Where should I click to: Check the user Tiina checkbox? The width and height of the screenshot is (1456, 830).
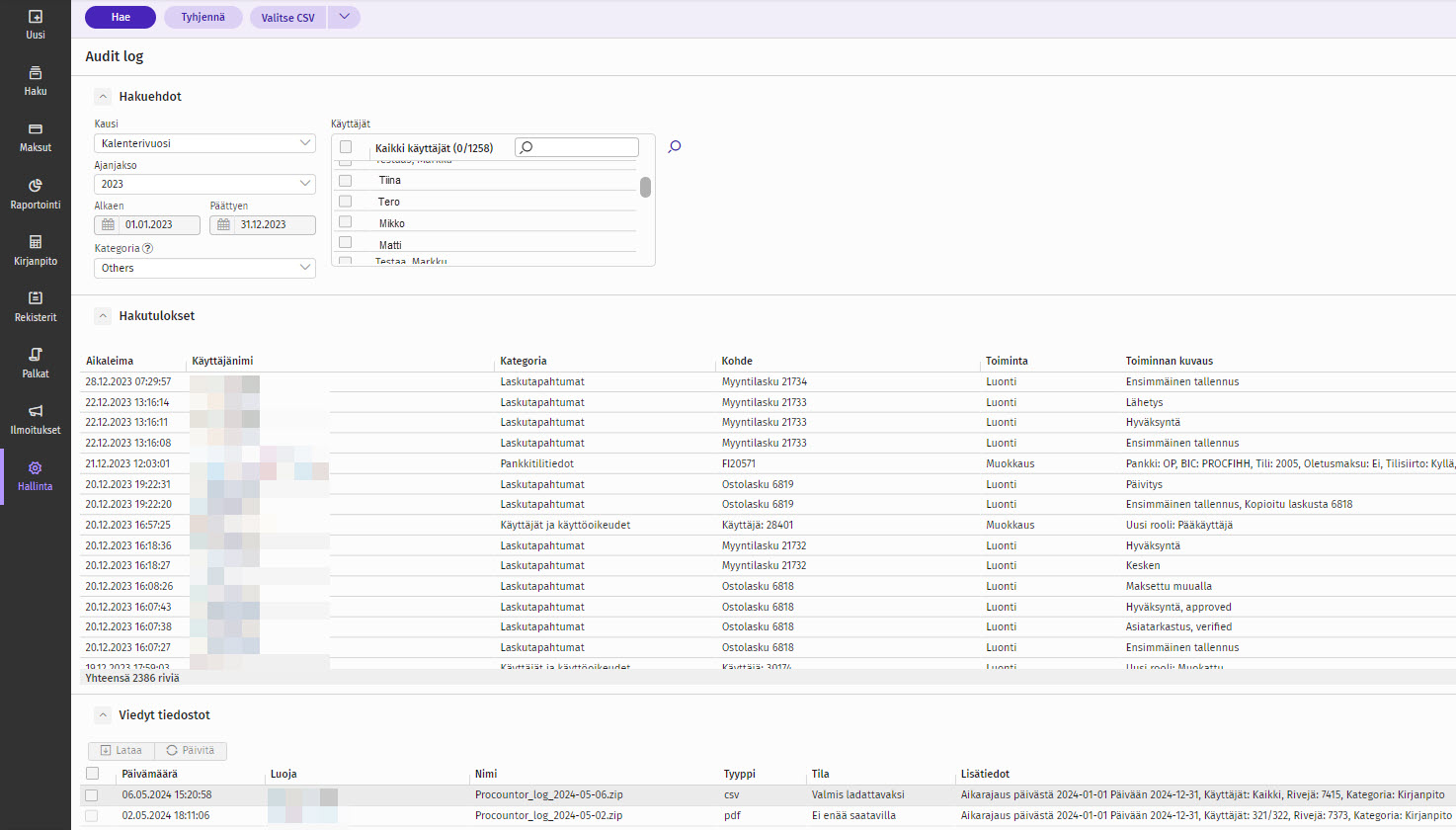pos(346,181)
